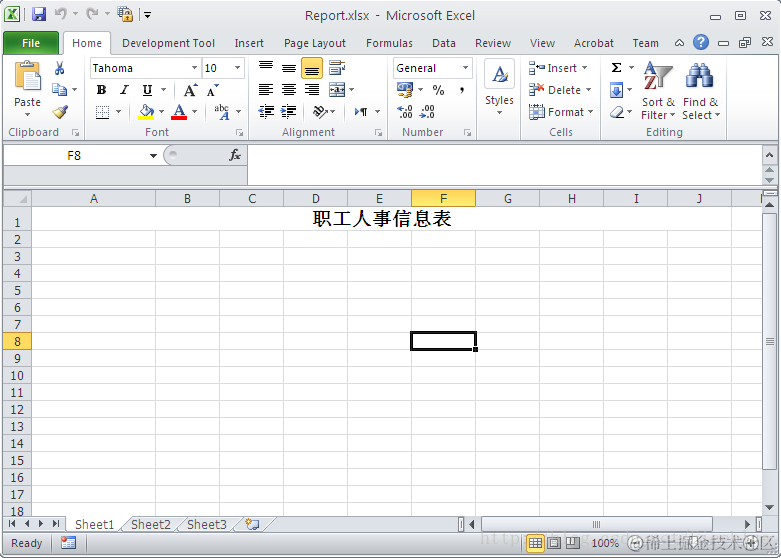The height and width of the screenshot is (558, 781).
Task: Open the Font Color dropdown arrow
Action: point(195,112)
